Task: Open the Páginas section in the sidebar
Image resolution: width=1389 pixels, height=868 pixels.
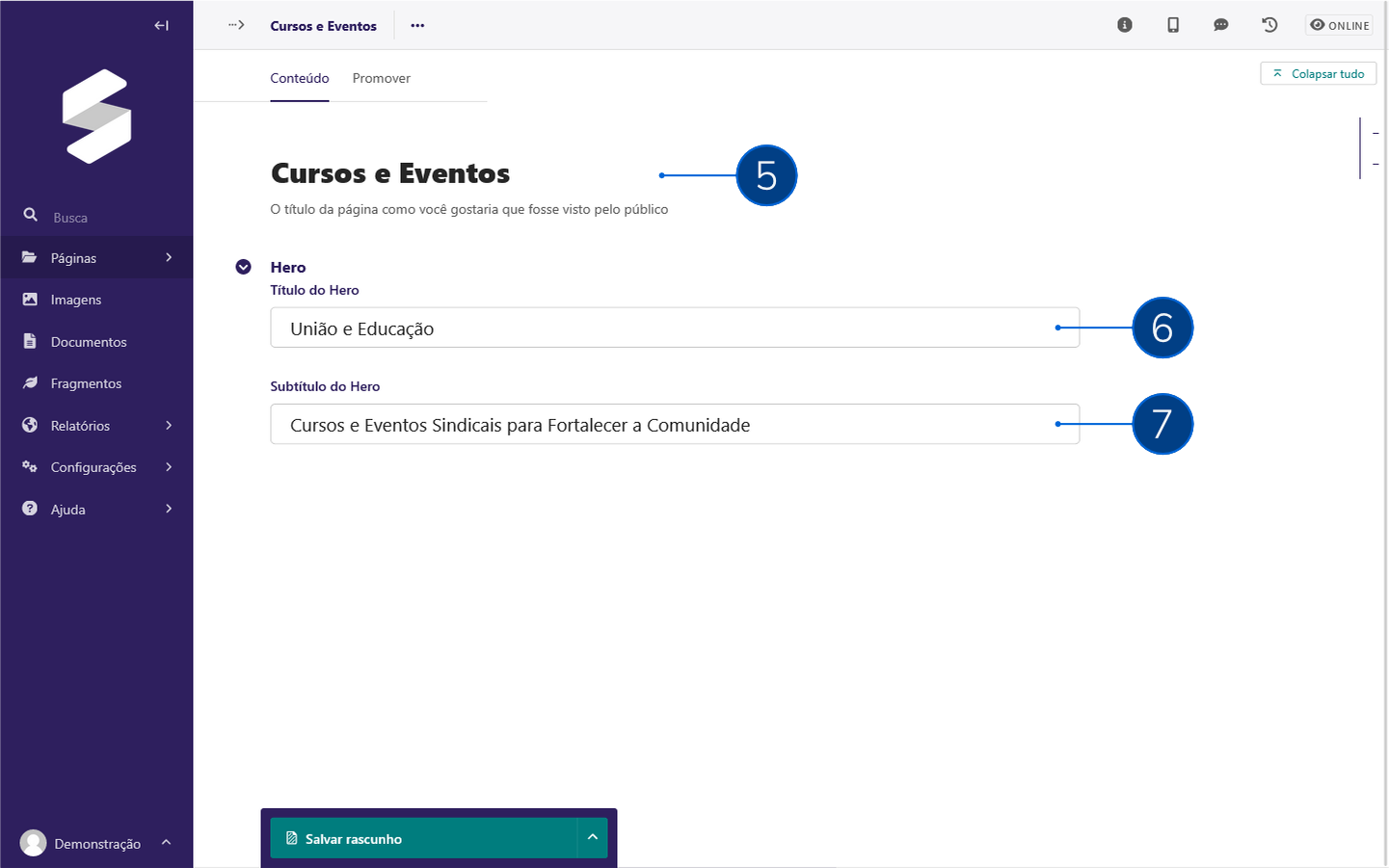Action: click(72, 257)
